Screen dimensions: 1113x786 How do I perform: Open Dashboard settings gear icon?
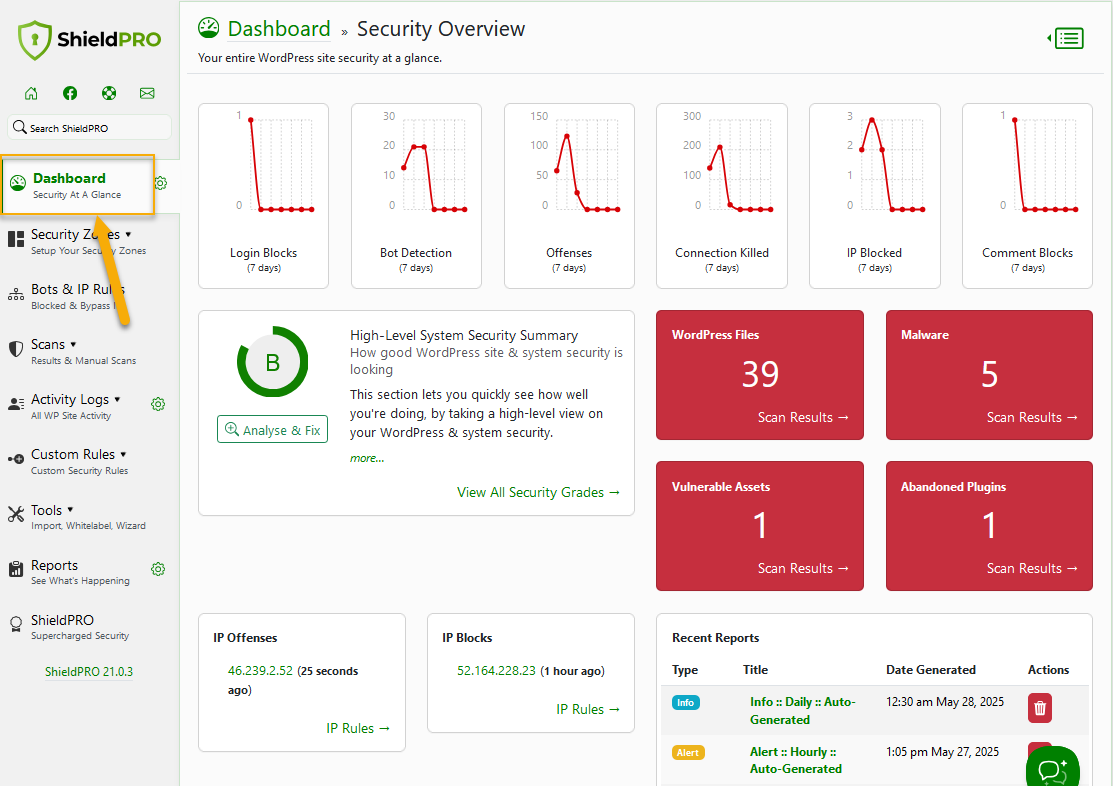click(161, 183)
